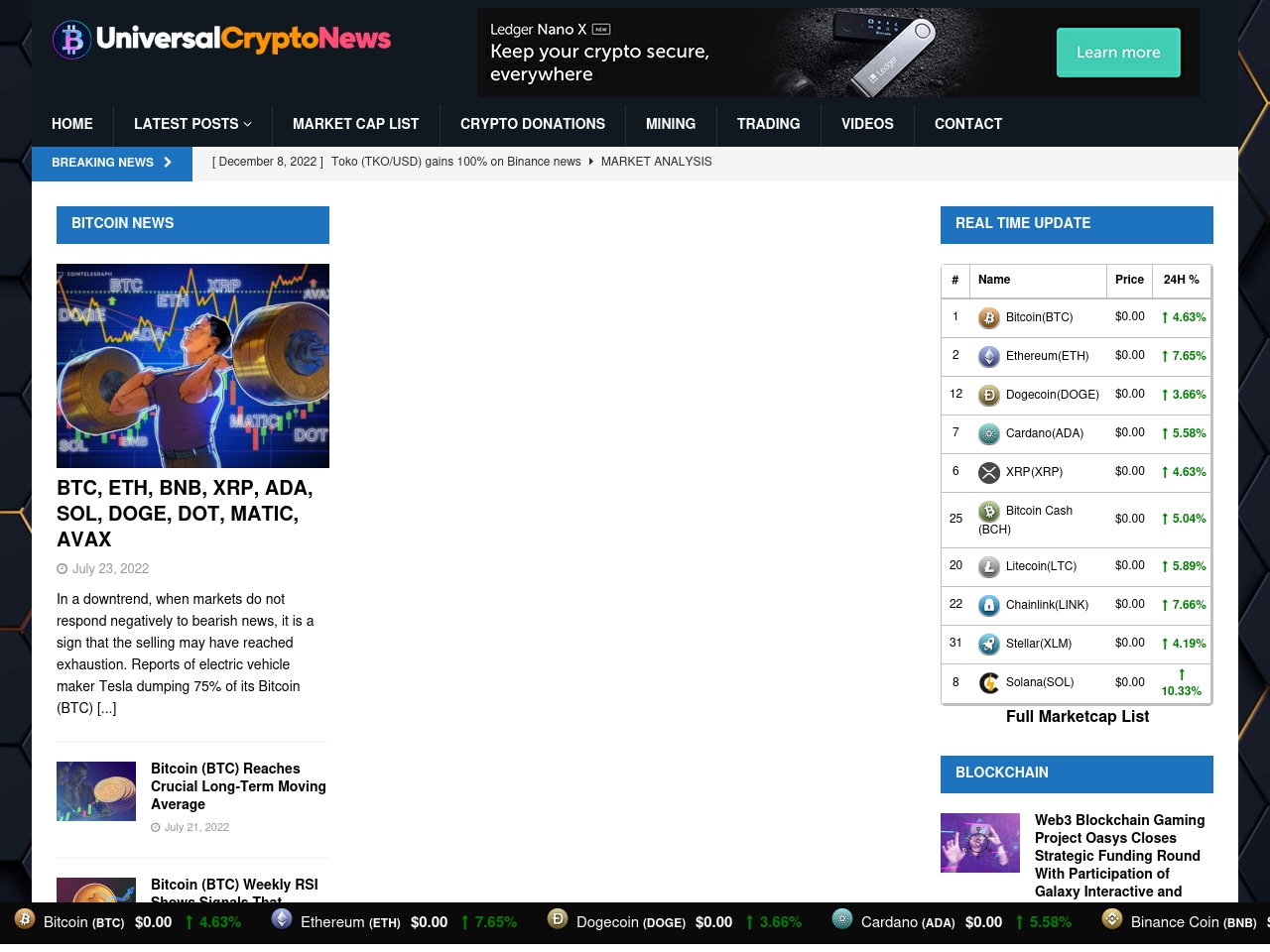Click the clock icon beside July 23, 2022
The height and width of the screenshot is (952, 1270).
(x=63, y=569)
